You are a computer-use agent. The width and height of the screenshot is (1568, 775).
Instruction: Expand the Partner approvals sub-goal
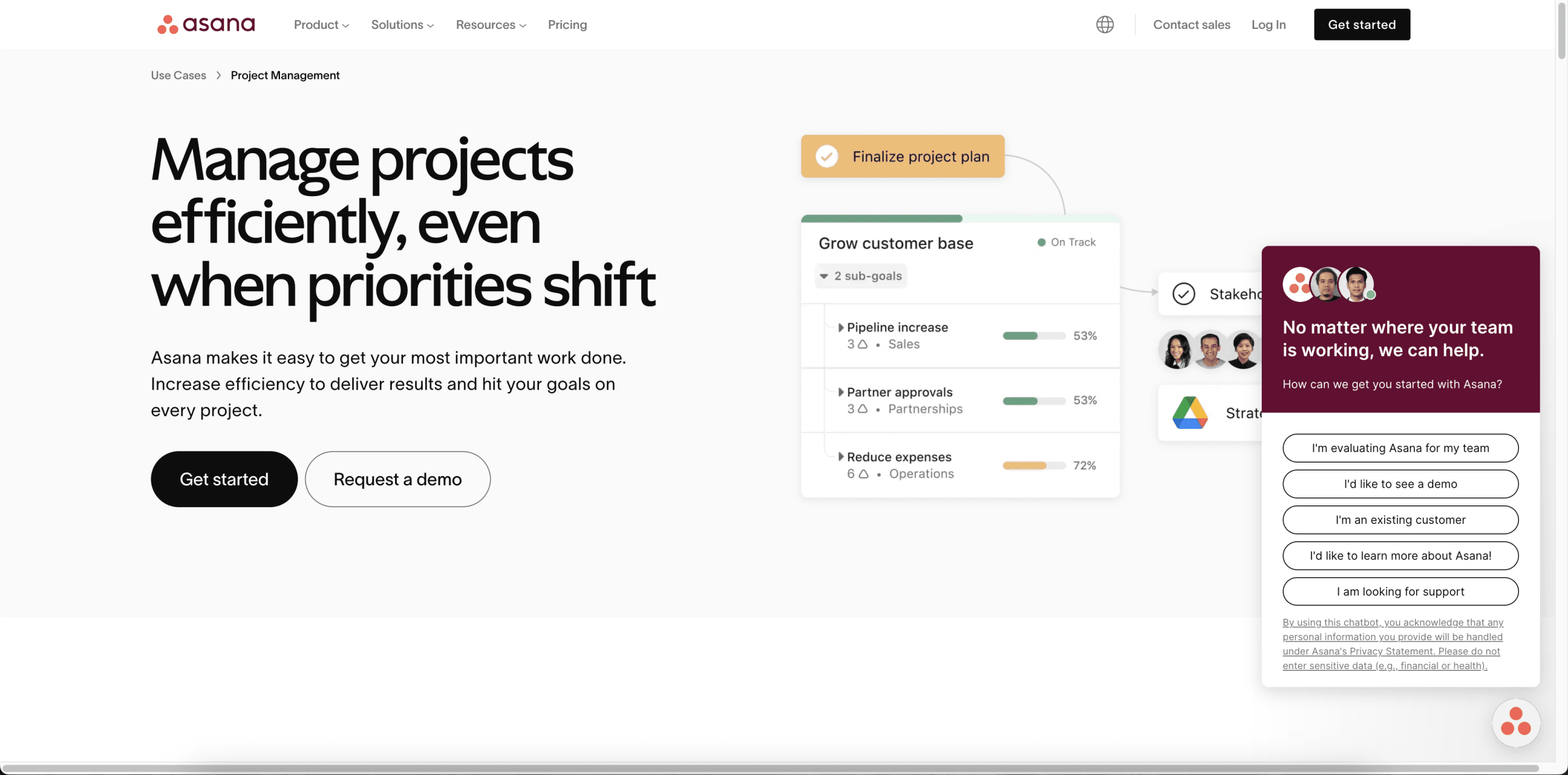[x=841, y=392]
